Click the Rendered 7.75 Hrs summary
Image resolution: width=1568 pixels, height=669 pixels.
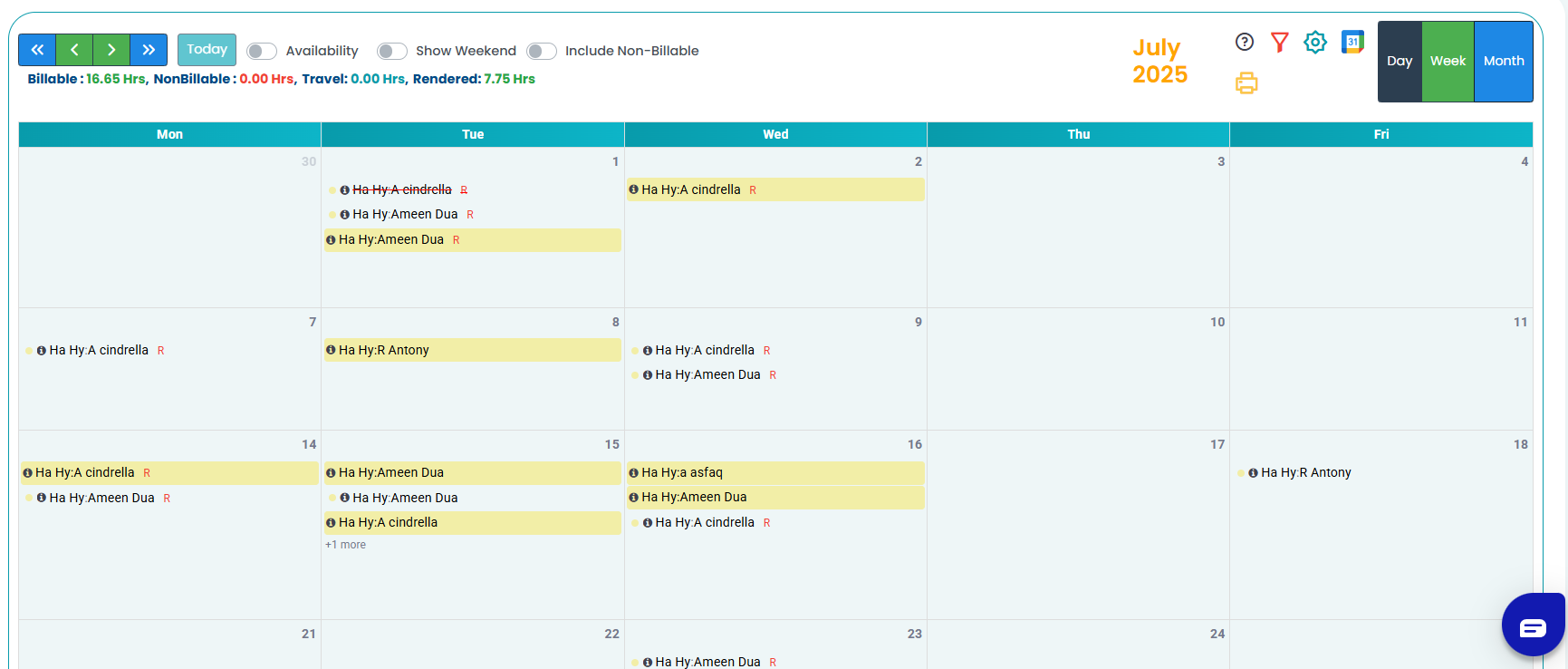(474, 79)
